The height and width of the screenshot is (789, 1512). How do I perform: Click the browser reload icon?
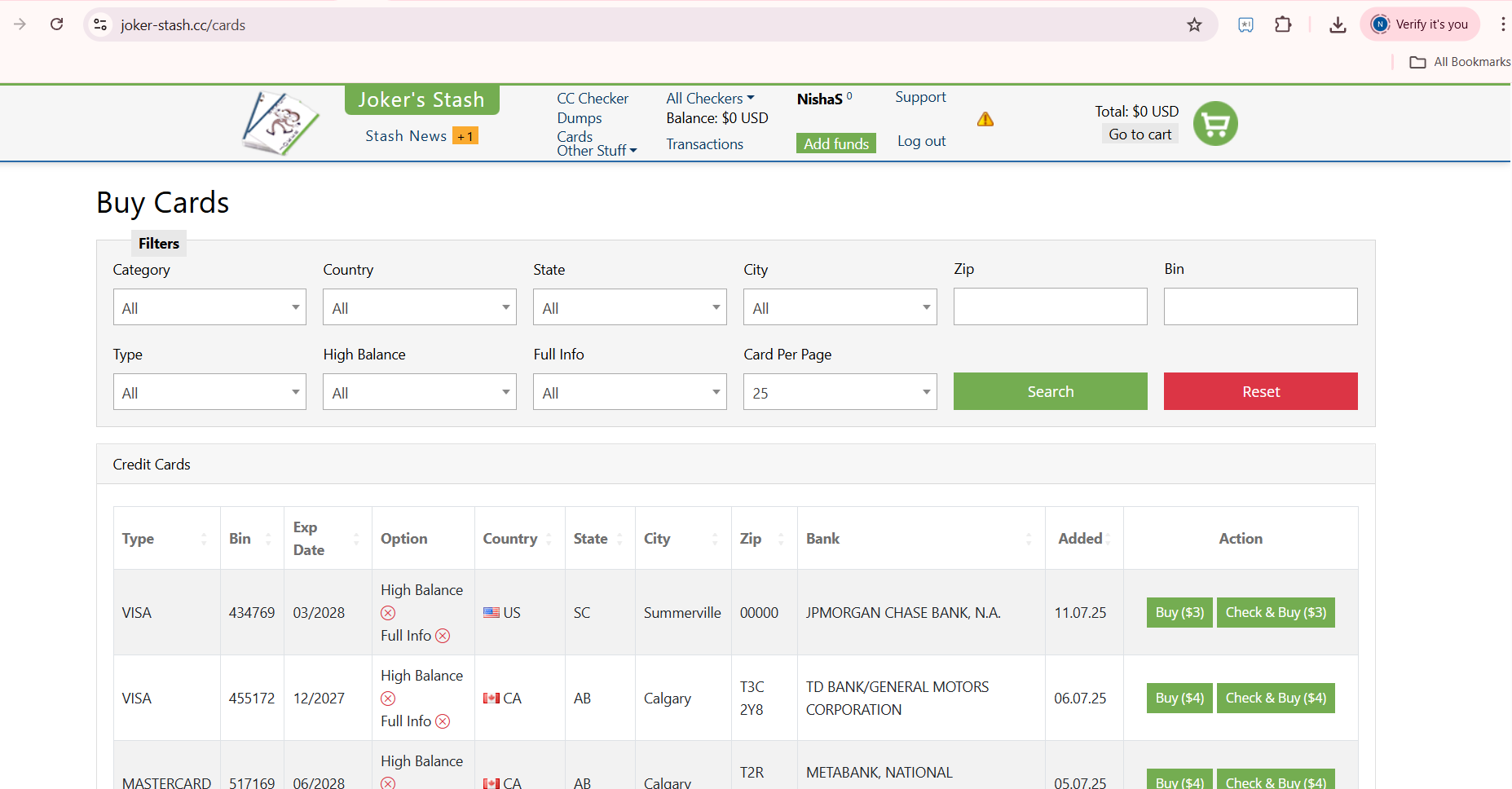[x=56, y=24]
